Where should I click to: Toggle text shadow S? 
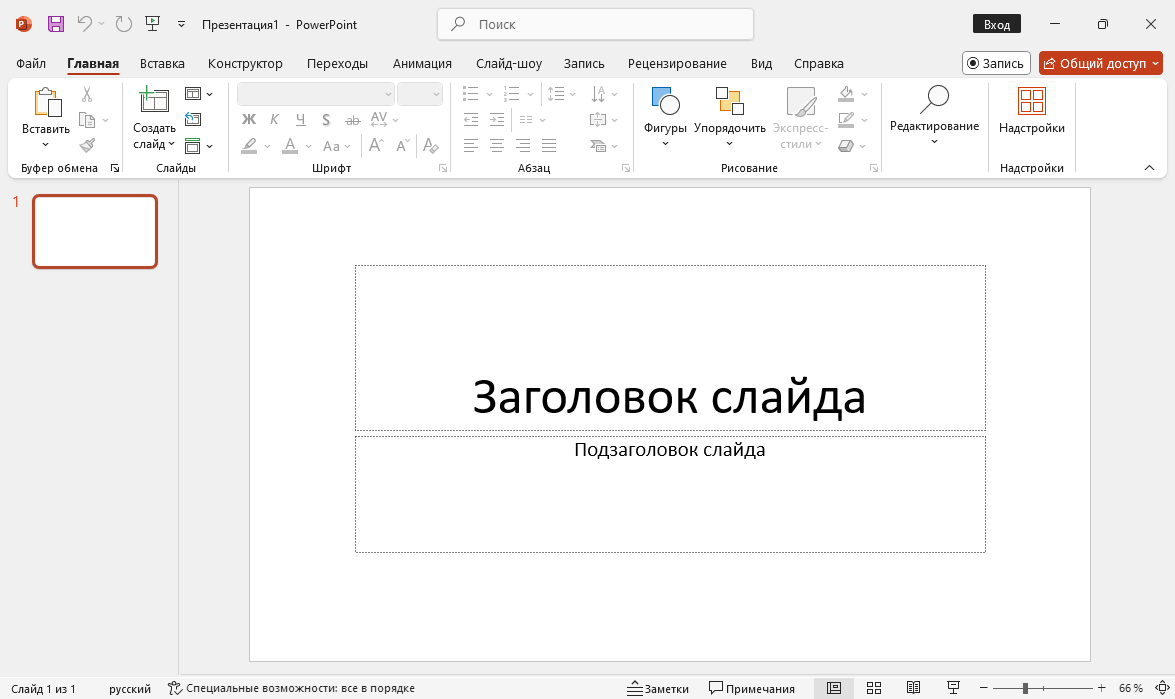[326, 119]
